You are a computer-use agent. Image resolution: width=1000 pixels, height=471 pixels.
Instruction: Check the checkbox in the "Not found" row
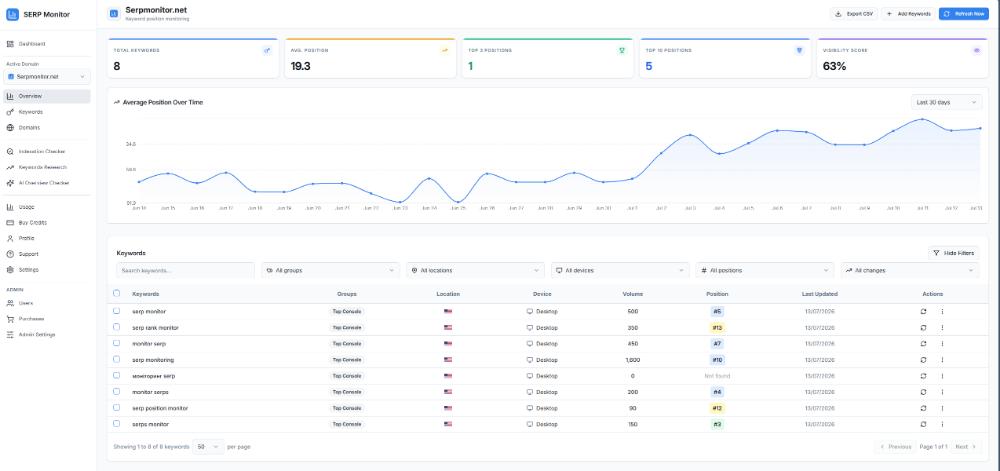pyautogui.click(x=116, y=375)
